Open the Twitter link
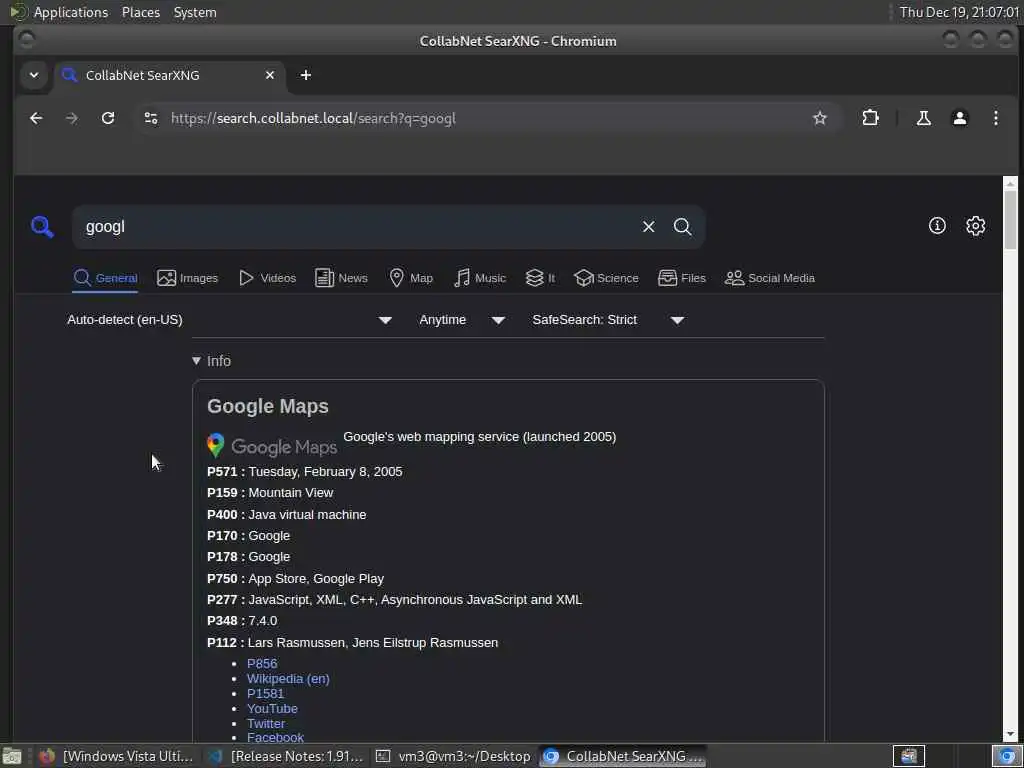Screen dimensions: 1024x768 (266, 724)
